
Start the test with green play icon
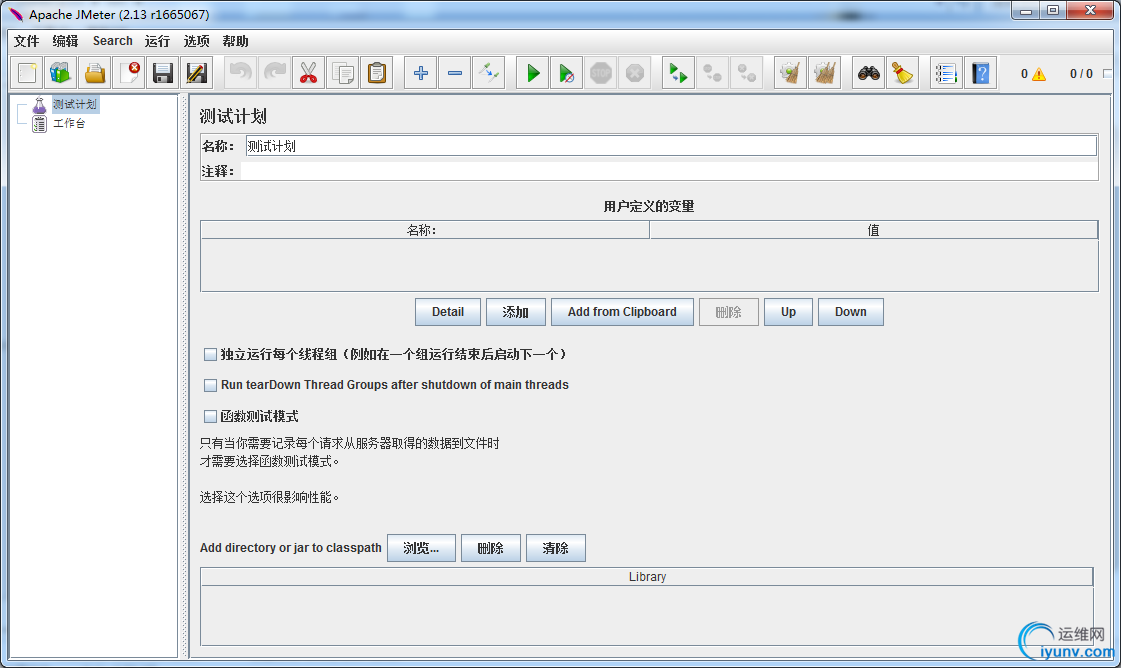tap(533, 73)
